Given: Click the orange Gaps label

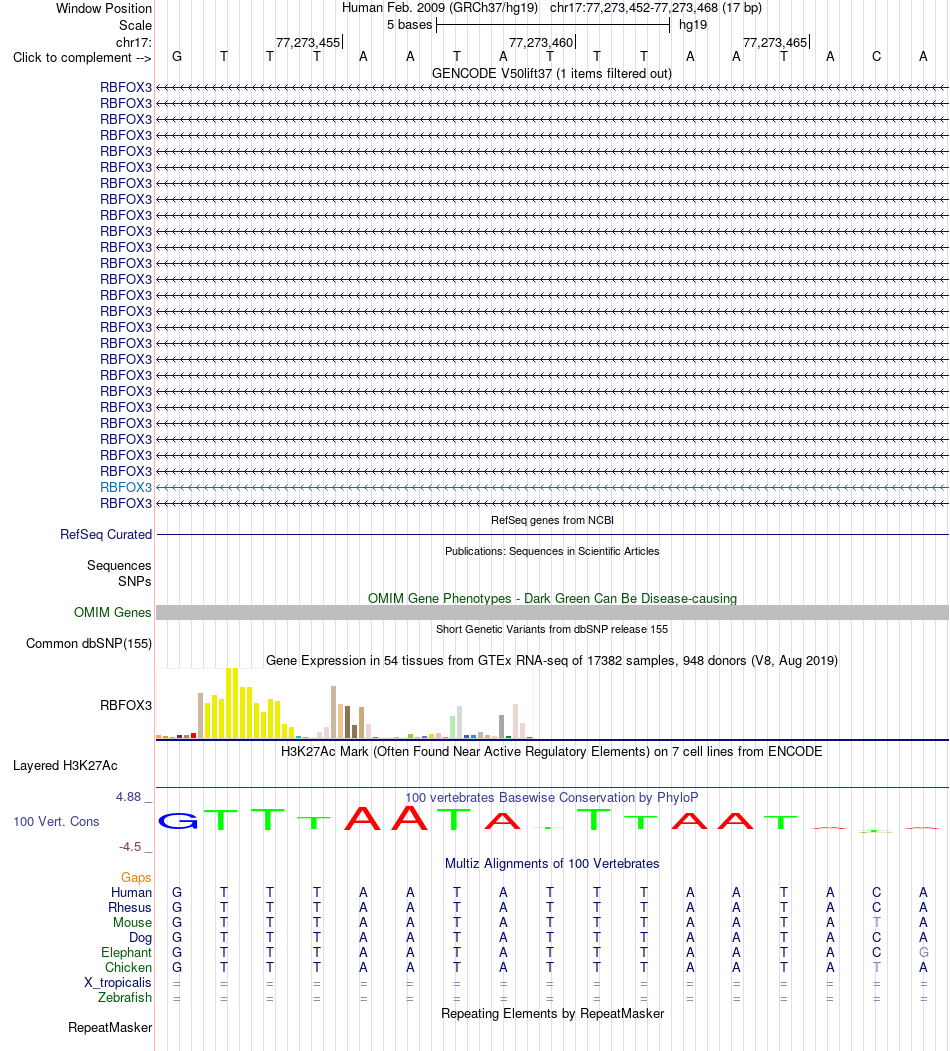Looking at the screenshot, I should pos(136,877).
